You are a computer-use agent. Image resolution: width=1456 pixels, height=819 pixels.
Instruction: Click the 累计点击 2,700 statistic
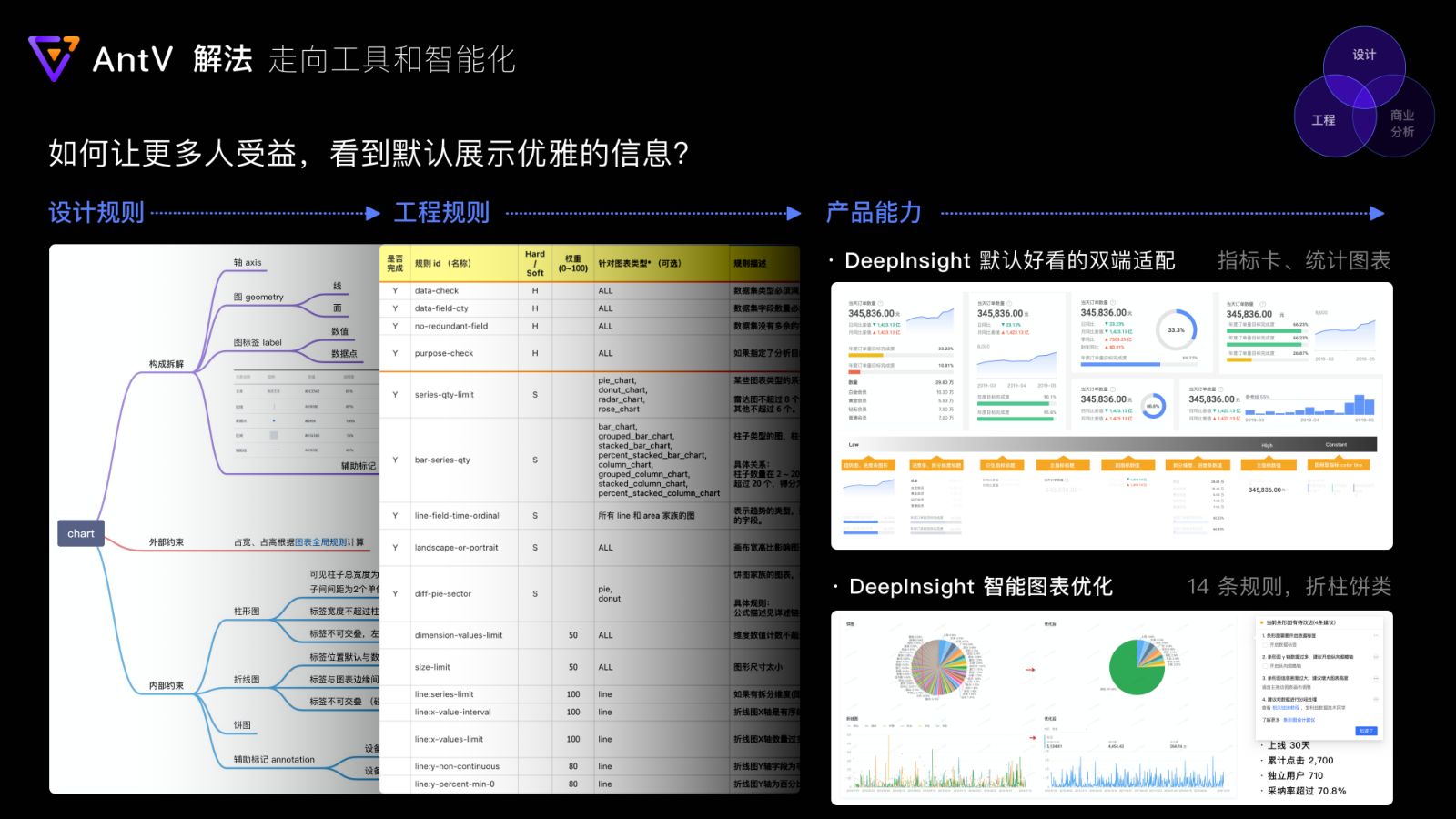(1299, 761)
